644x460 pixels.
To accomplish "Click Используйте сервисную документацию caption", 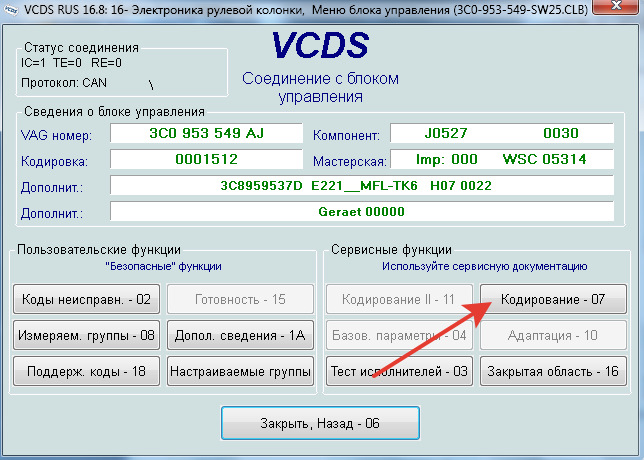I will tap(485, 266).
